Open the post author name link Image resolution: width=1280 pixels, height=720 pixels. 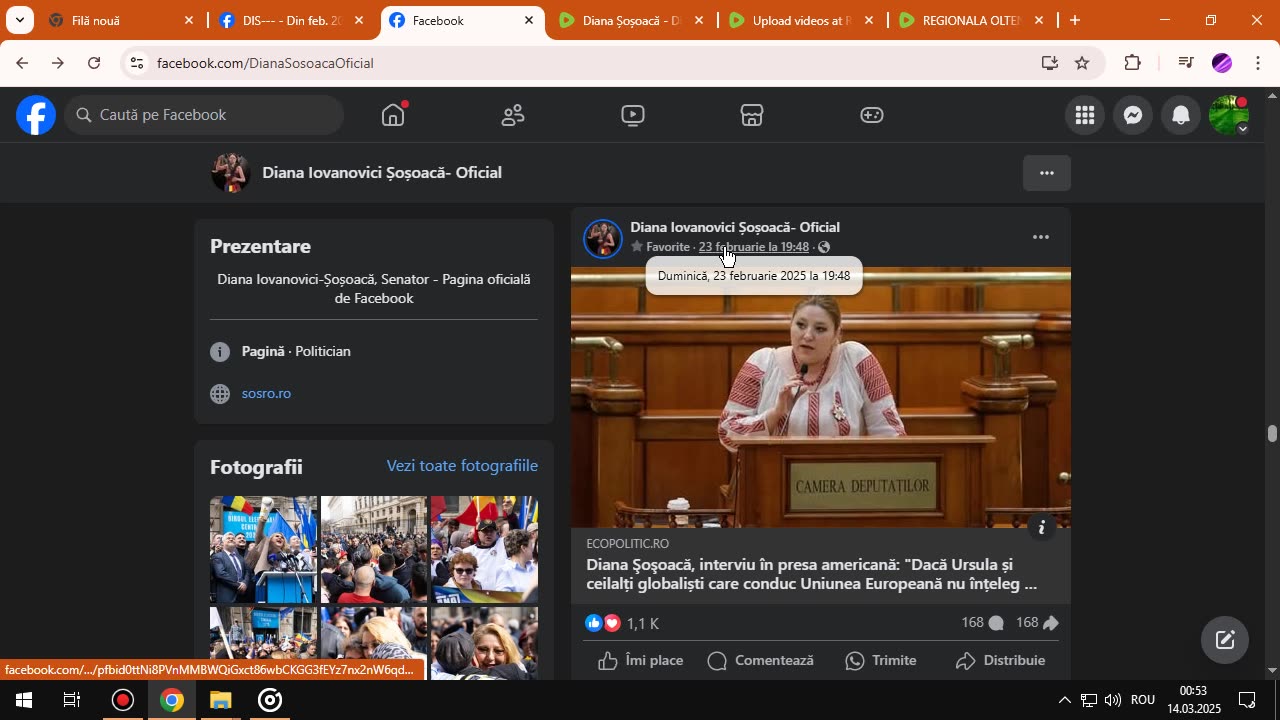[x=735, y=227]
